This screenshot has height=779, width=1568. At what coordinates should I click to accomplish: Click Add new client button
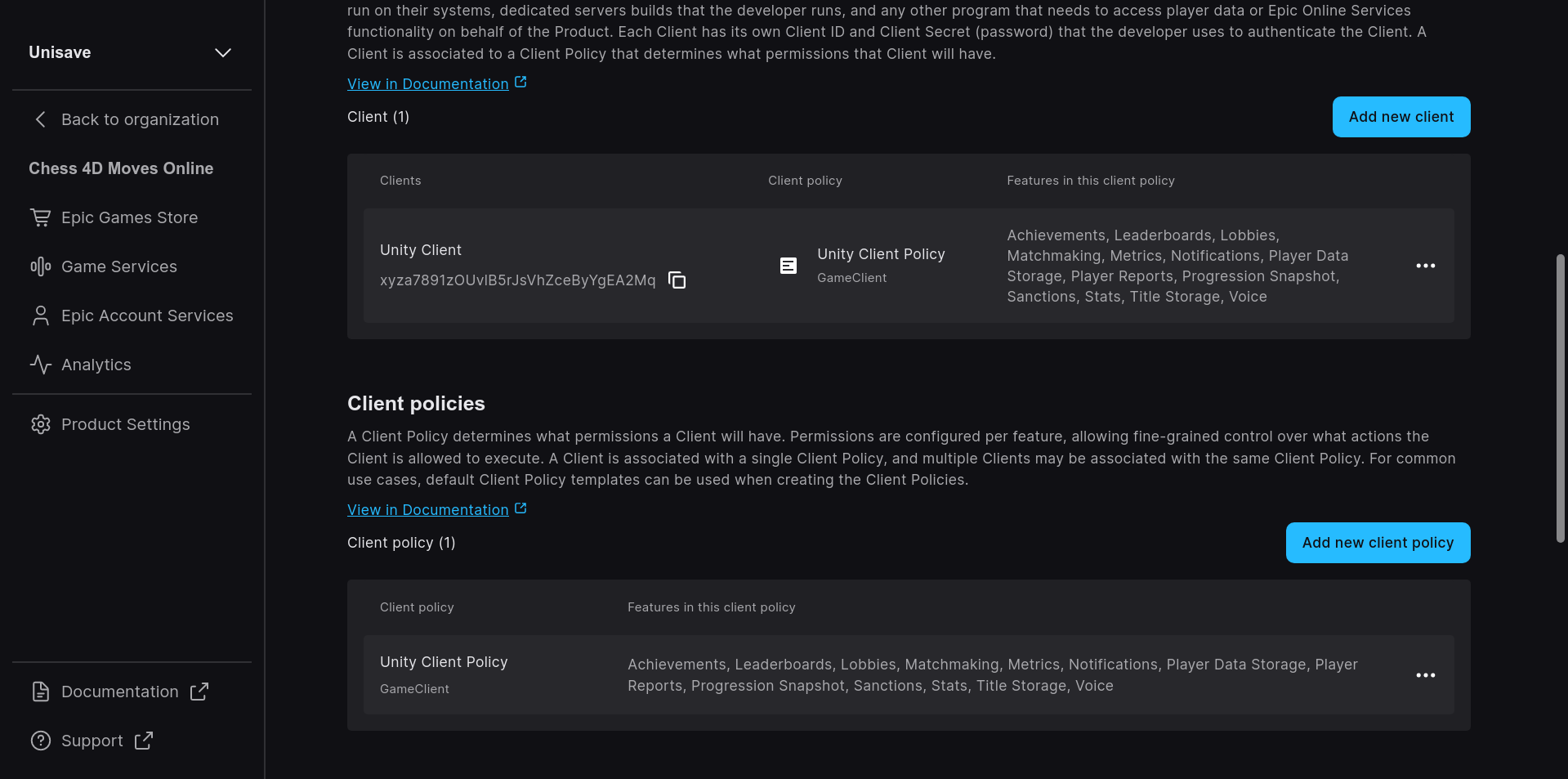click(1400, 117)
